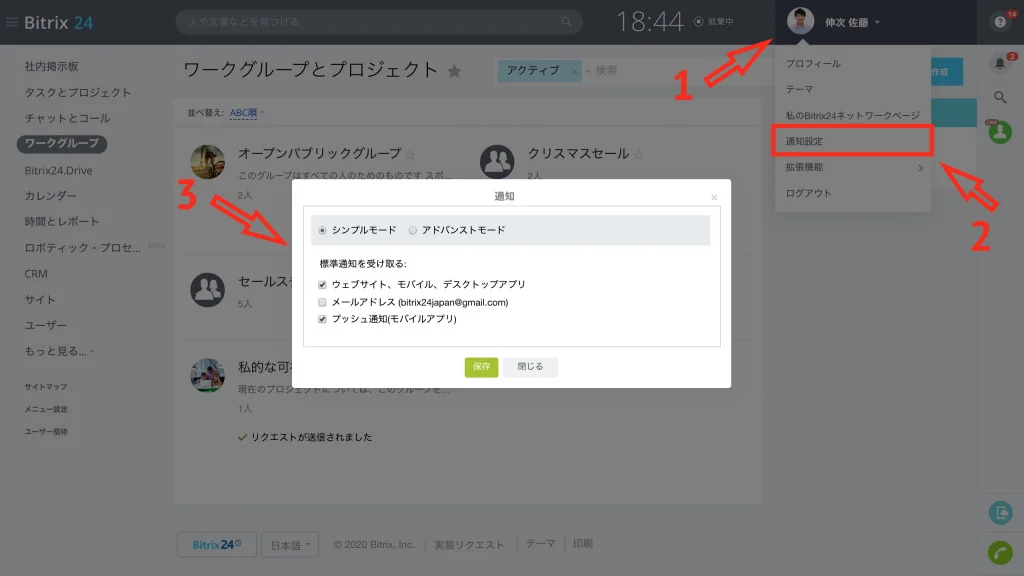This screenshot has height=576, width=1024.
Task: Expand the user name dropdown arrow
Action: tap(877, 23)
